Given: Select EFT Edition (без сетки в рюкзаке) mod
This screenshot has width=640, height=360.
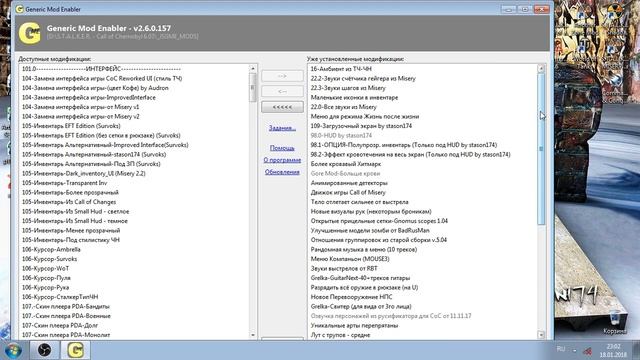Looking at the screenshot, I should (x=101, y=136).
